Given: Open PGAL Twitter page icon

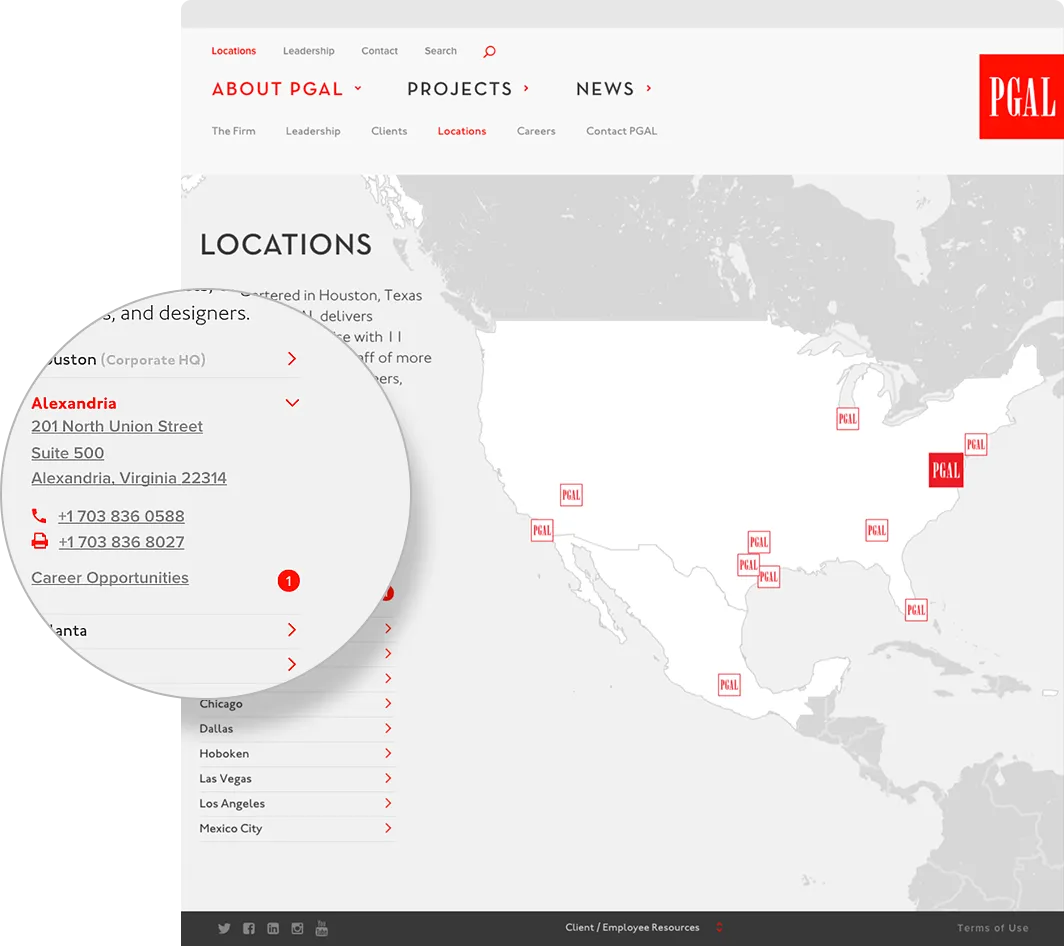Looking at the screenshot, I should pos(224,928).
